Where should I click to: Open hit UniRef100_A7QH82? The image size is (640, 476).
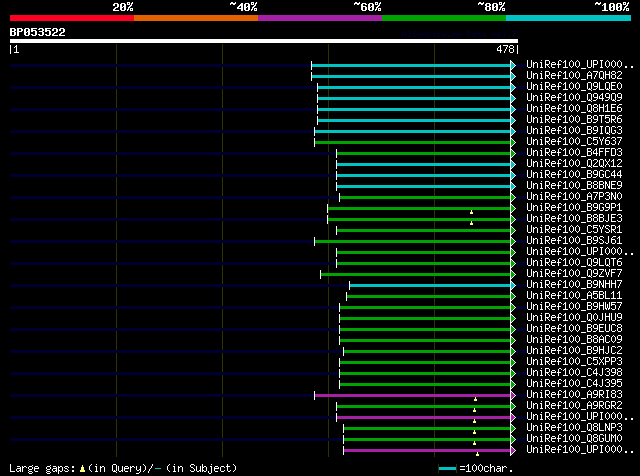(x=574, y=76)
